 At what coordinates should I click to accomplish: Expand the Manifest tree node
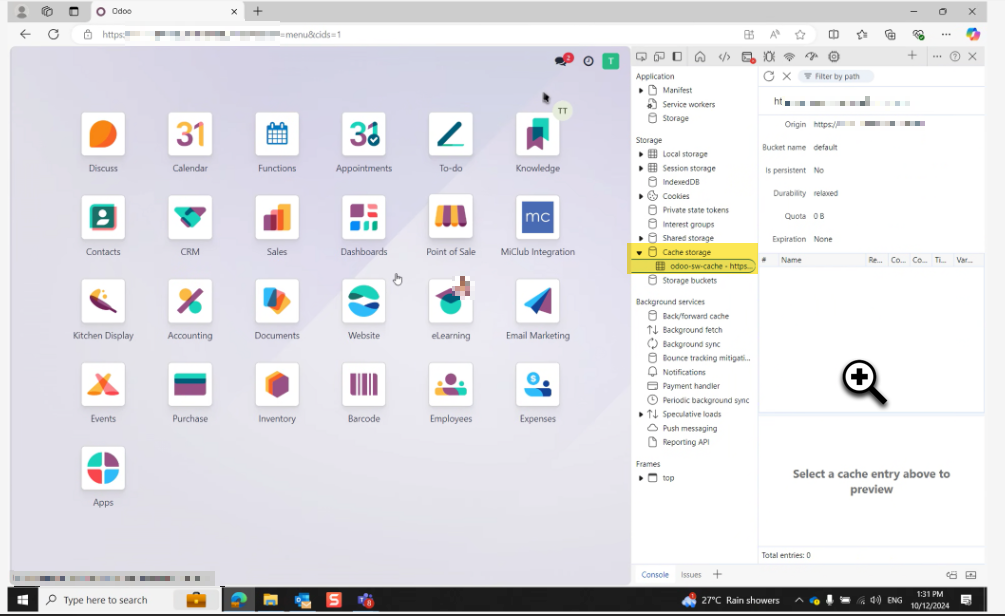point(641,90)
